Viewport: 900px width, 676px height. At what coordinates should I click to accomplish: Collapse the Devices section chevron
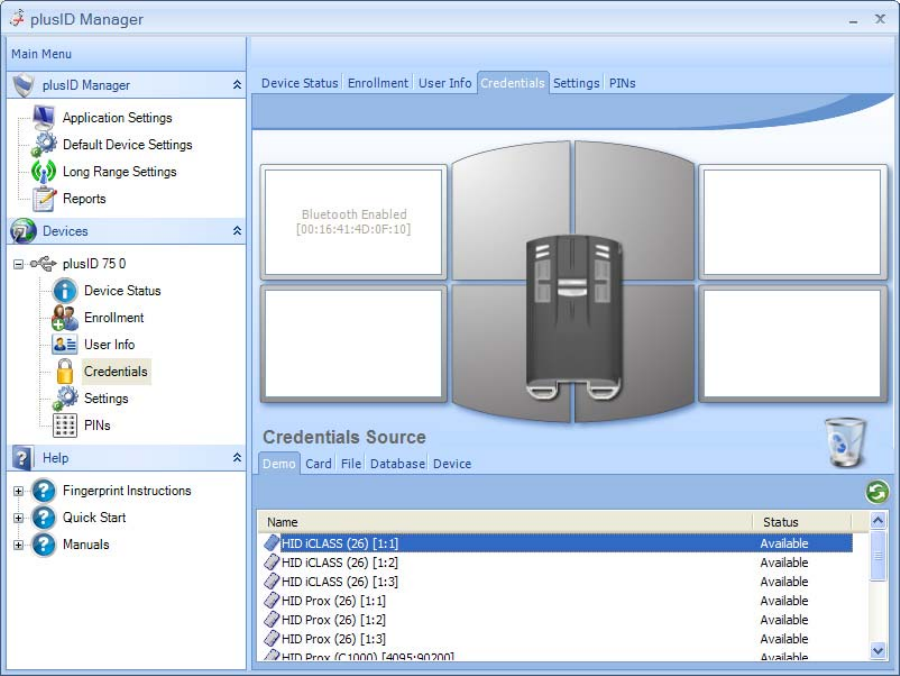(236, 231)
